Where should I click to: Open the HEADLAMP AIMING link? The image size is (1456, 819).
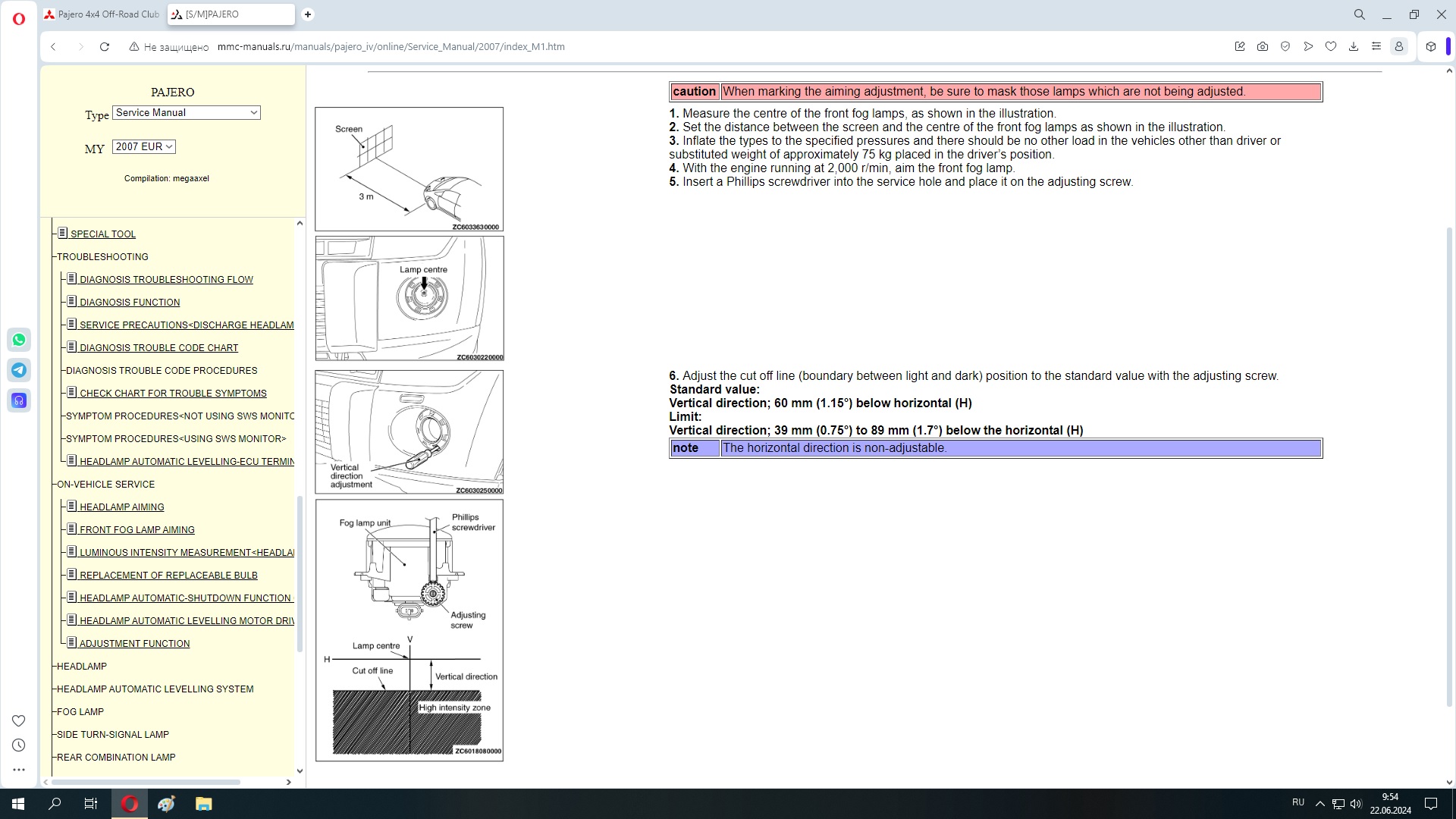[x=121, y=507]
